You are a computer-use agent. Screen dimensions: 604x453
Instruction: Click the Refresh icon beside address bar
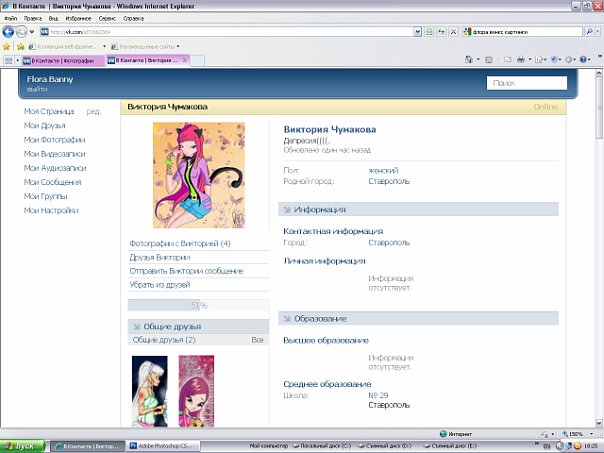[x=441, y=32]
